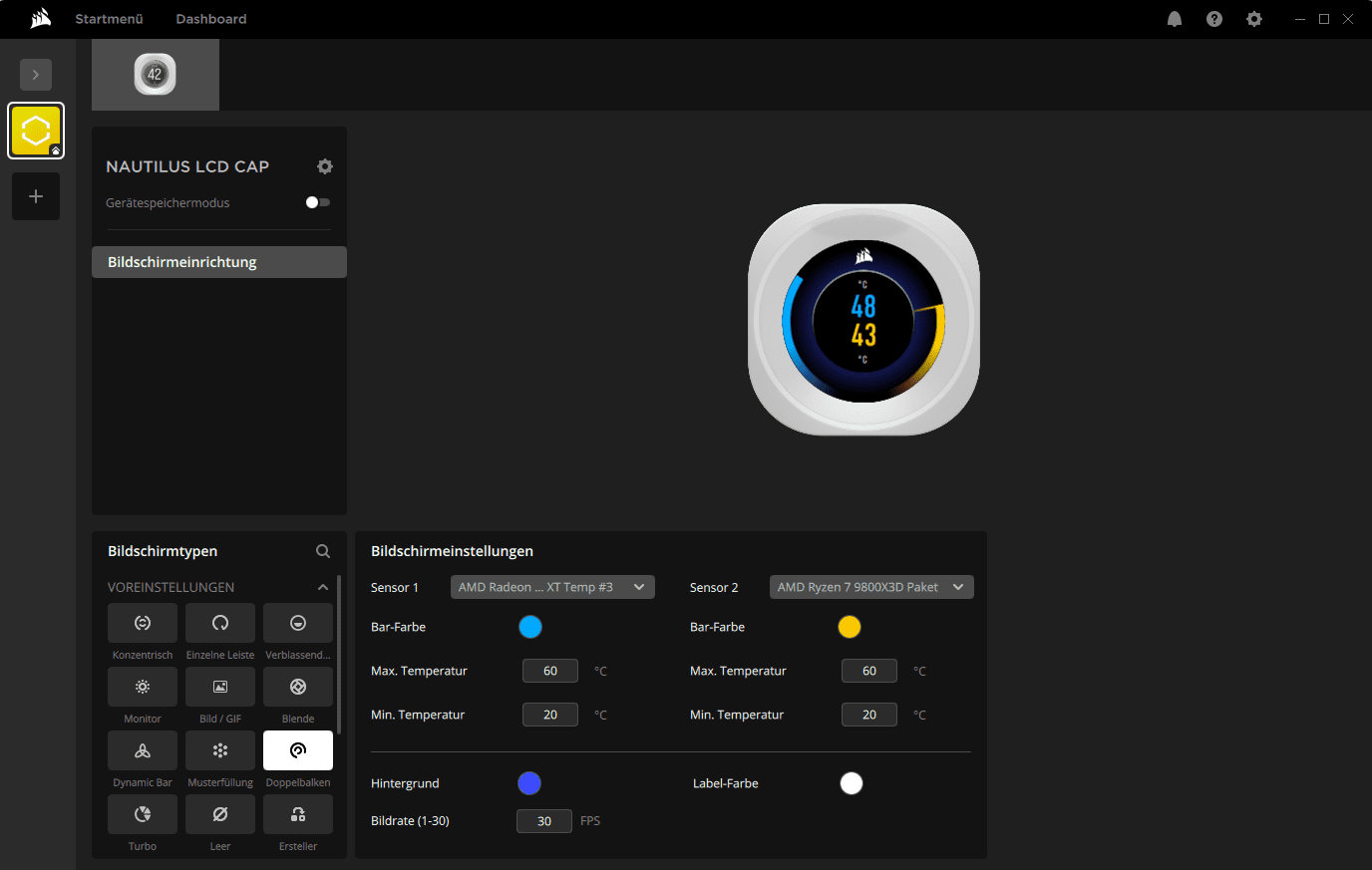This screenshot has width=1372, height=870.
Task: Click the Corsair sails logo
Action: pyautogui.click(x=40, y=18)
